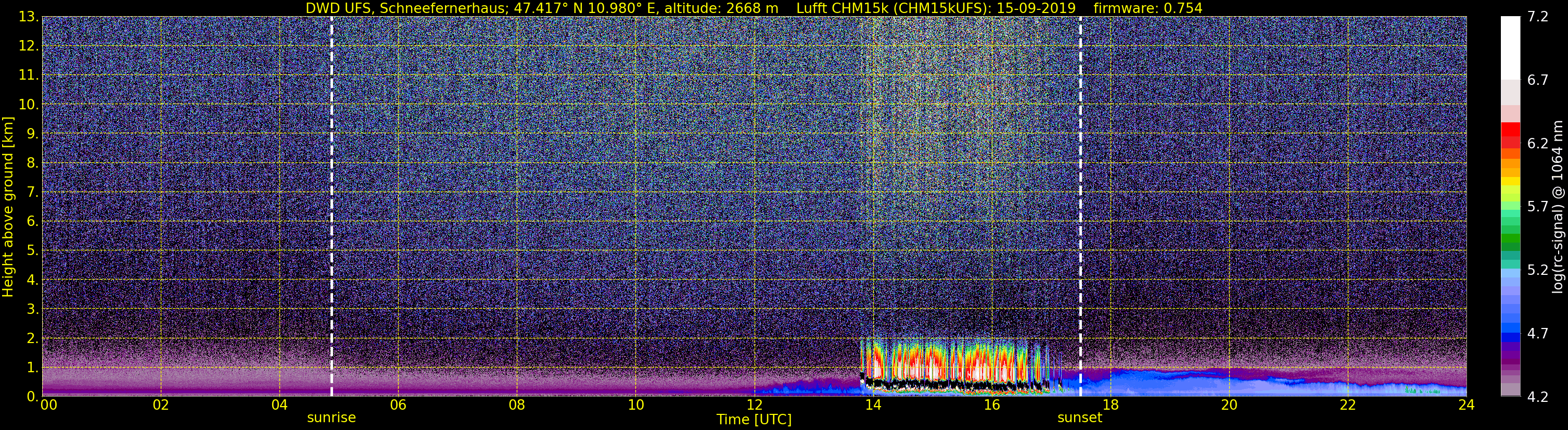The height and width of the screenshot is (430, 1568).
Task: Click the height axis tick 13
Action: 29,17
